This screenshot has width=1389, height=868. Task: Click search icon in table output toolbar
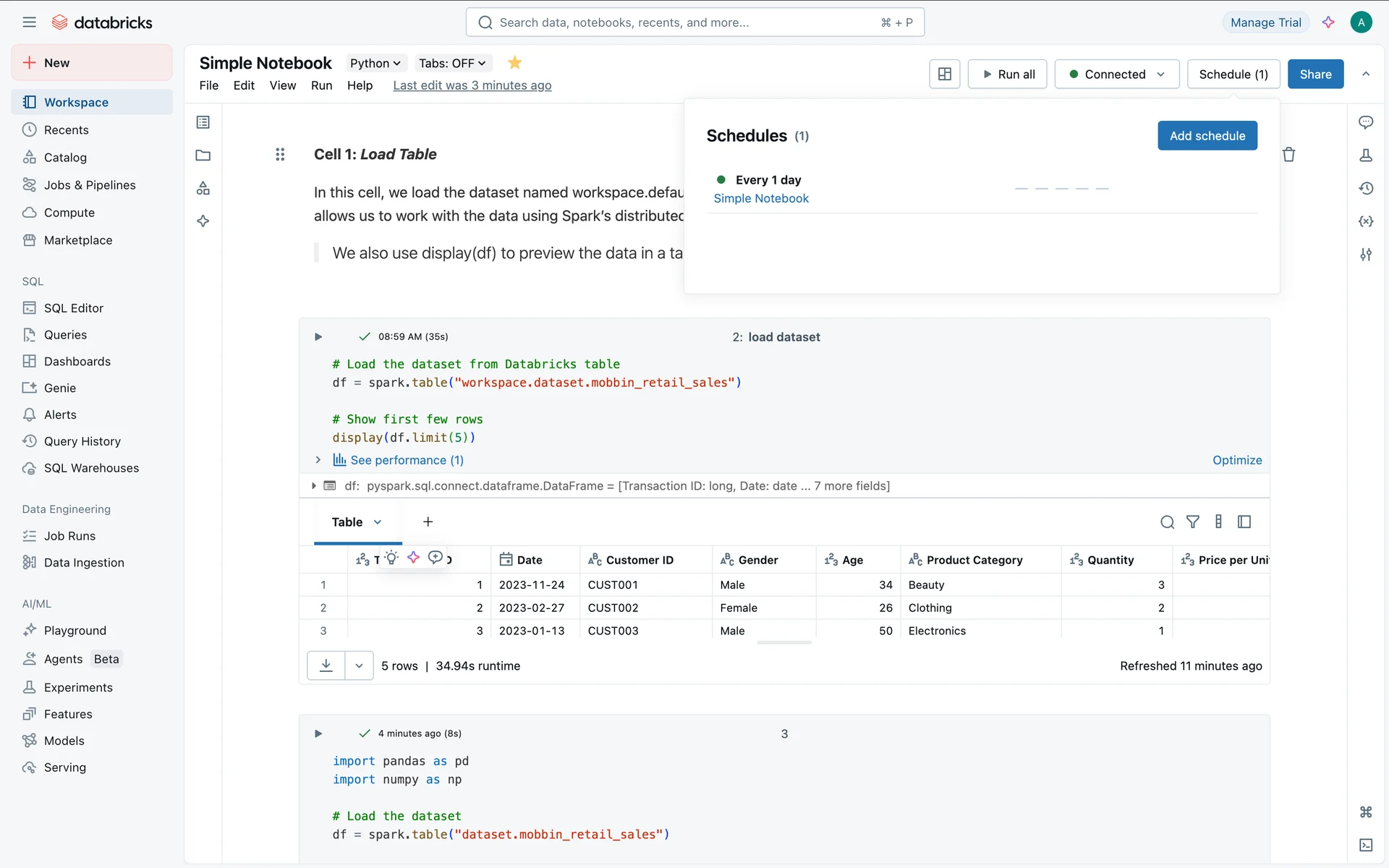pos(1167,522)
